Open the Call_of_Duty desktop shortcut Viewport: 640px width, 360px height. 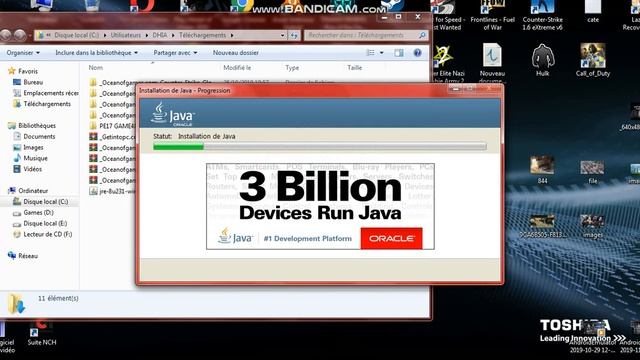[593, 60]
